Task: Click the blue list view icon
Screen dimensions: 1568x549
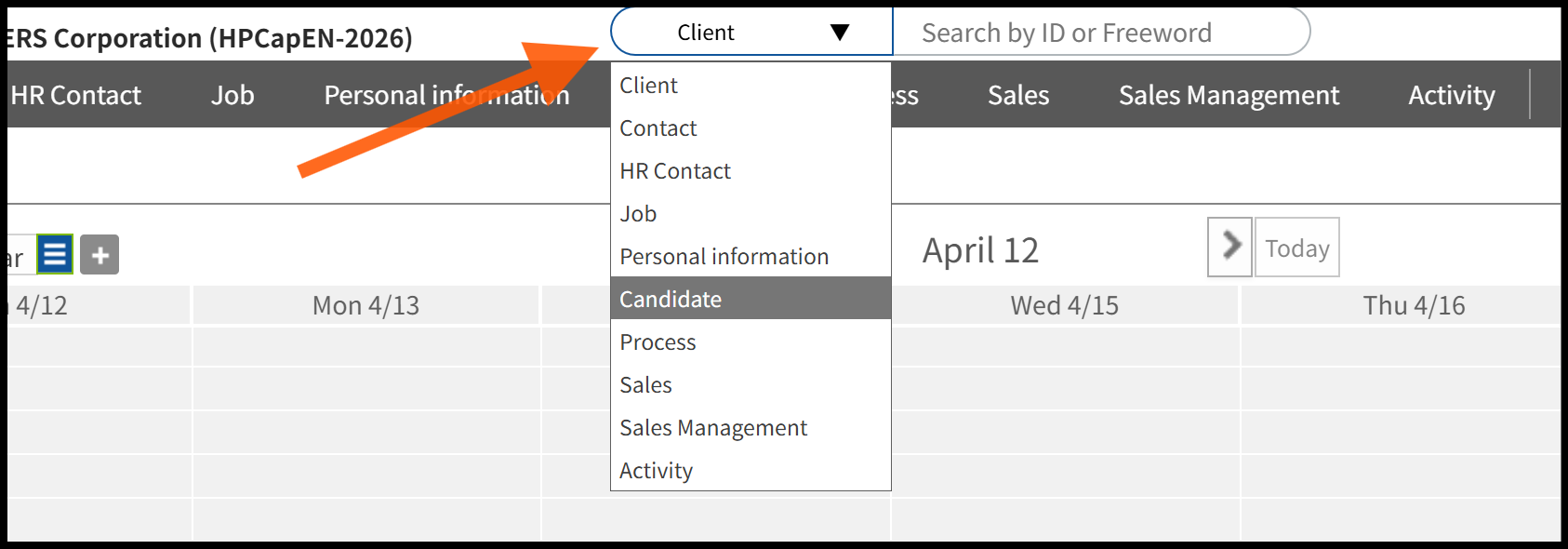Action: point(55,254)
